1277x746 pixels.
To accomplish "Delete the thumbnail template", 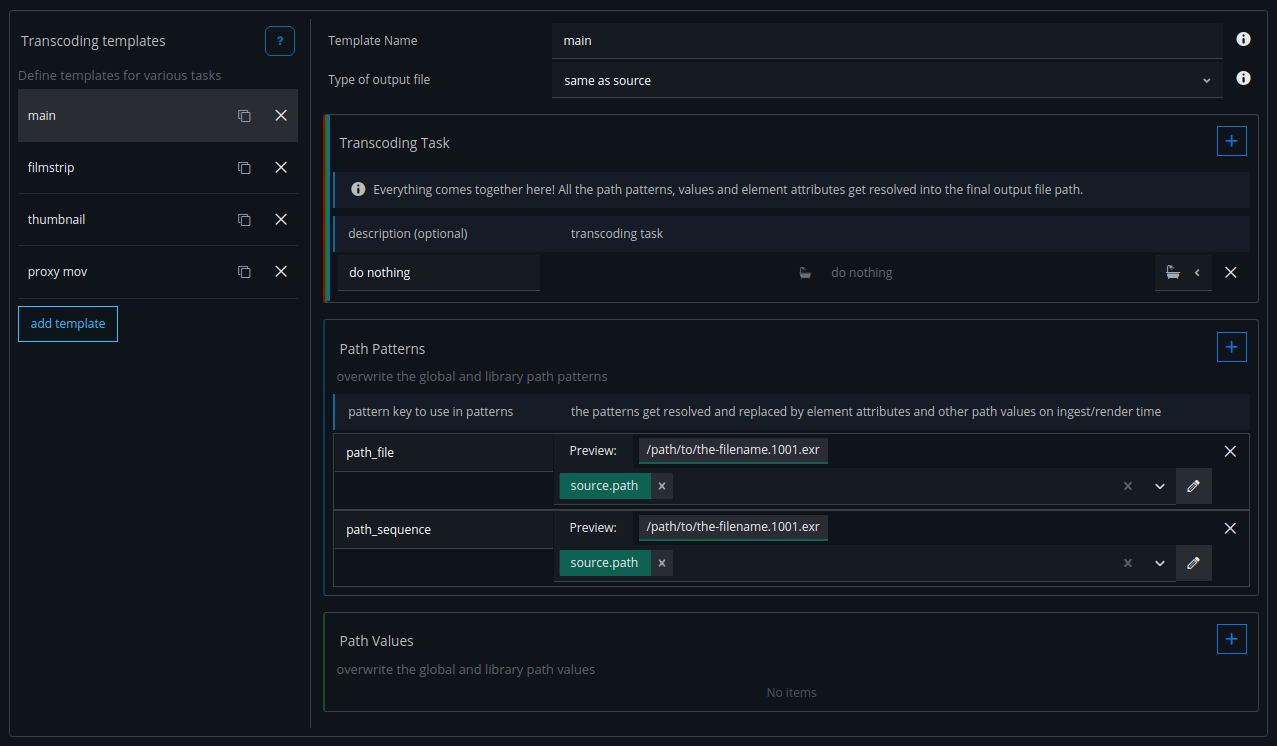I will coord(281,220).
